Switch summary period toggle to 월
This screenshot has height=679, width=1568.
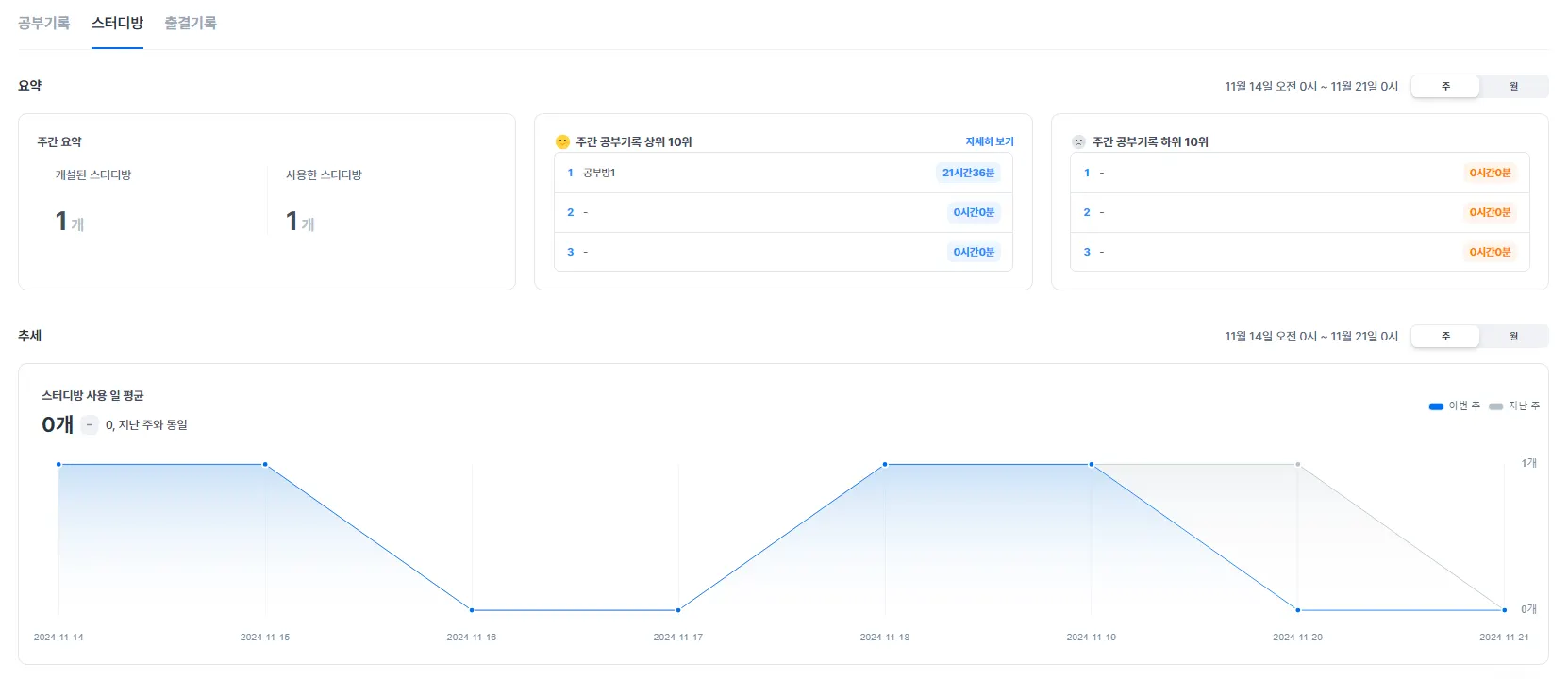coord(1513,86)
